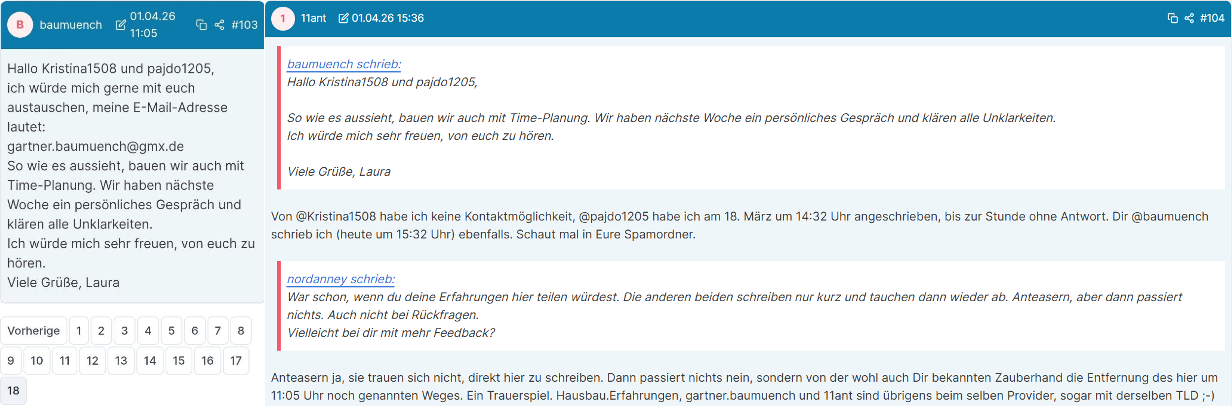Click the copy icon on post #103

(x=201, y=25)
